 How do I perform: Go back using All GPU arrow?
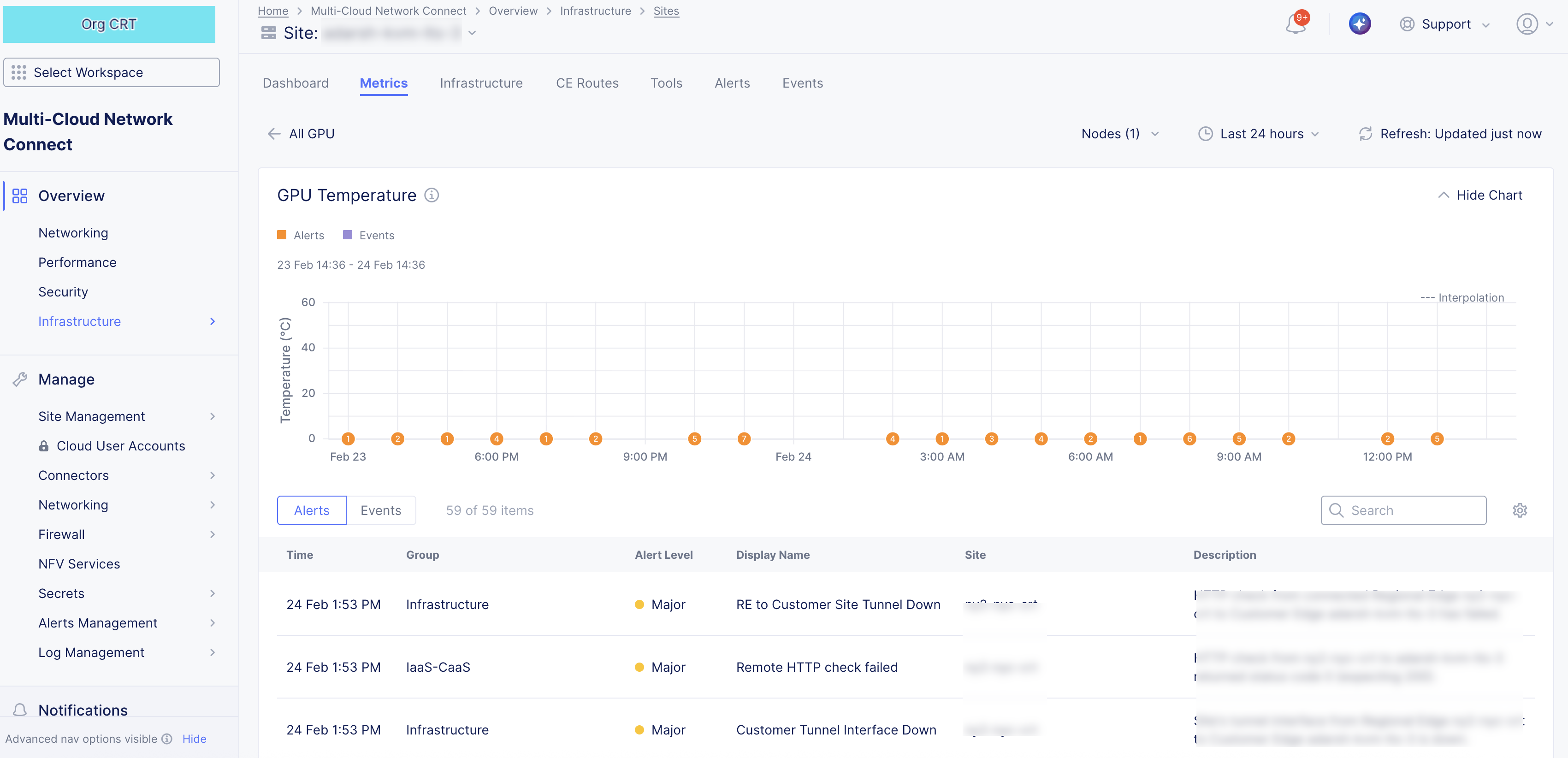(274, 134)
